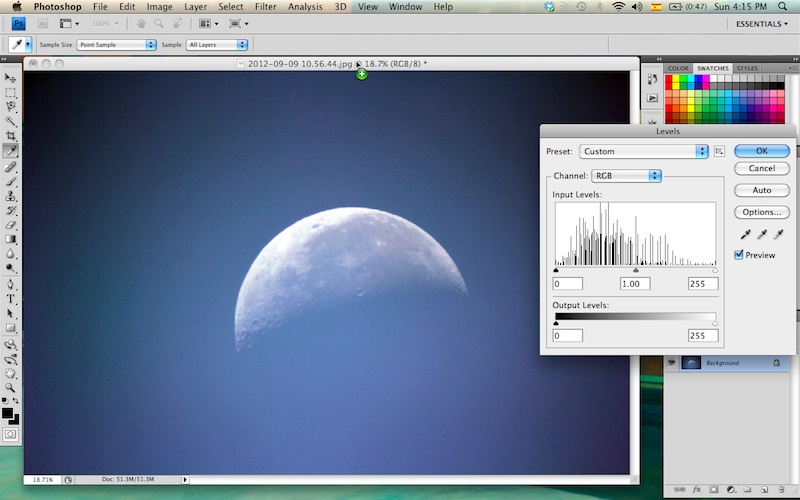Select the Type tool in toolbox

(11, 299)
